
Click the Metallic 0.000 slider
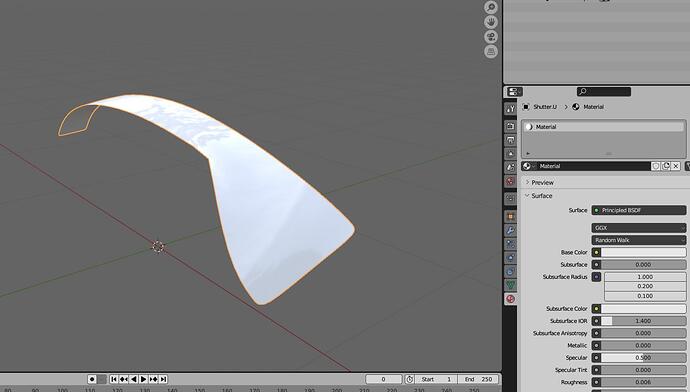coord(643,345)
